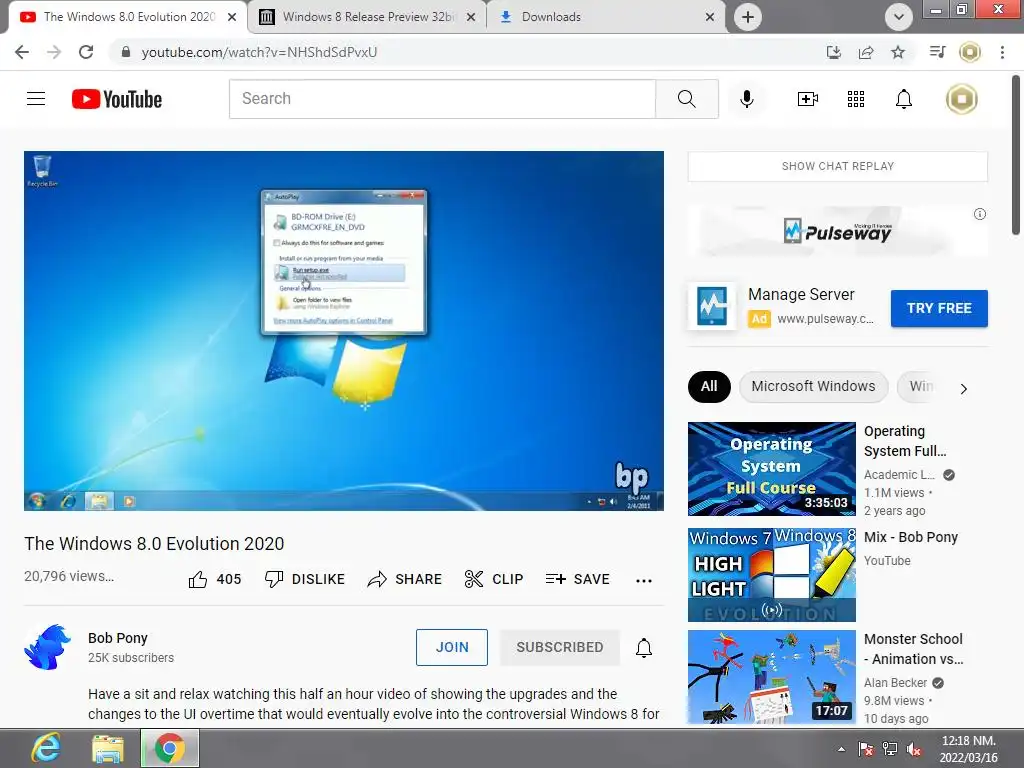
Task: Open Operating System Full Course thumbnail
Action: [771, 469]
